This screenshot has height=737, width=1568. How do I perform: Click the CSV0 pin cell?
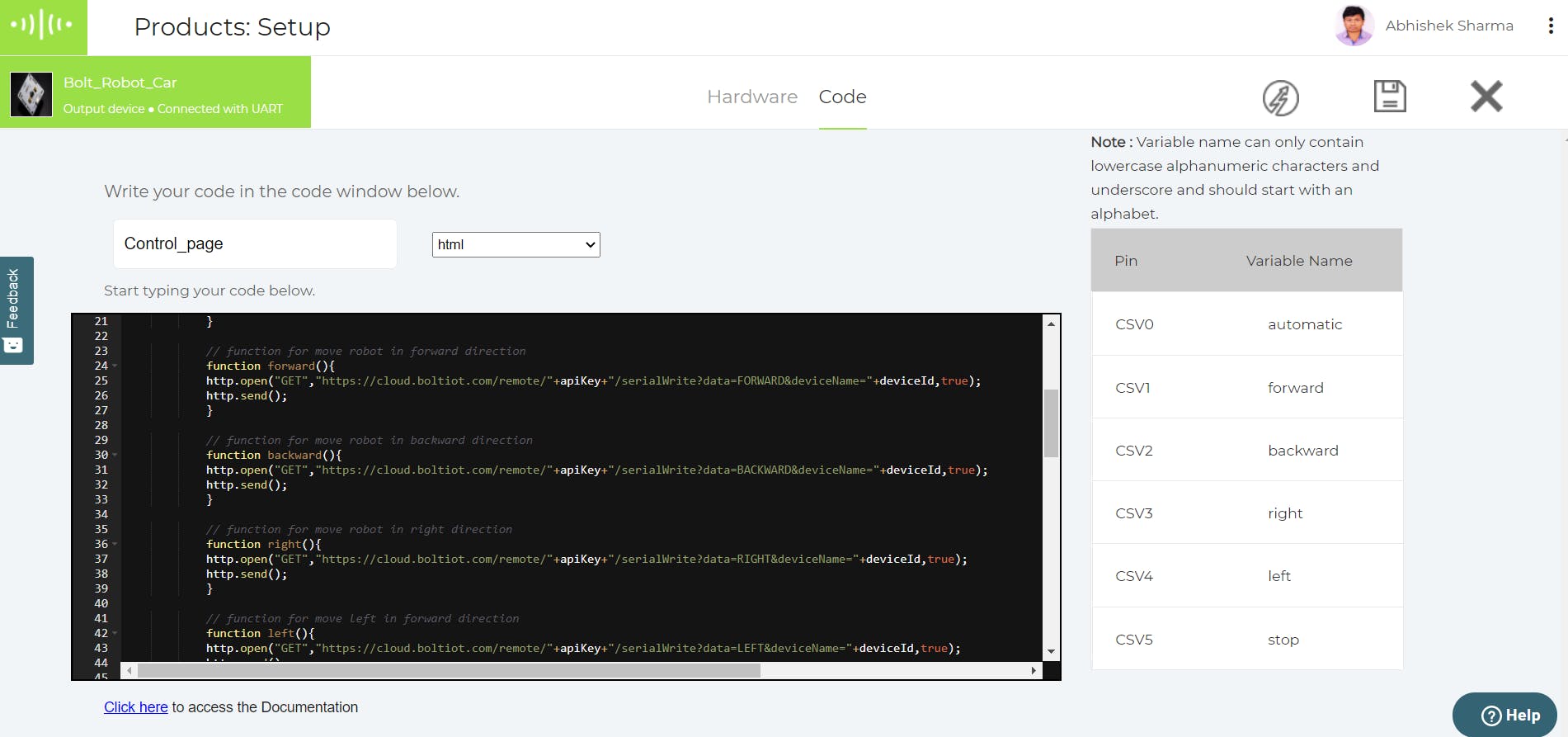tap(1134, 324)
